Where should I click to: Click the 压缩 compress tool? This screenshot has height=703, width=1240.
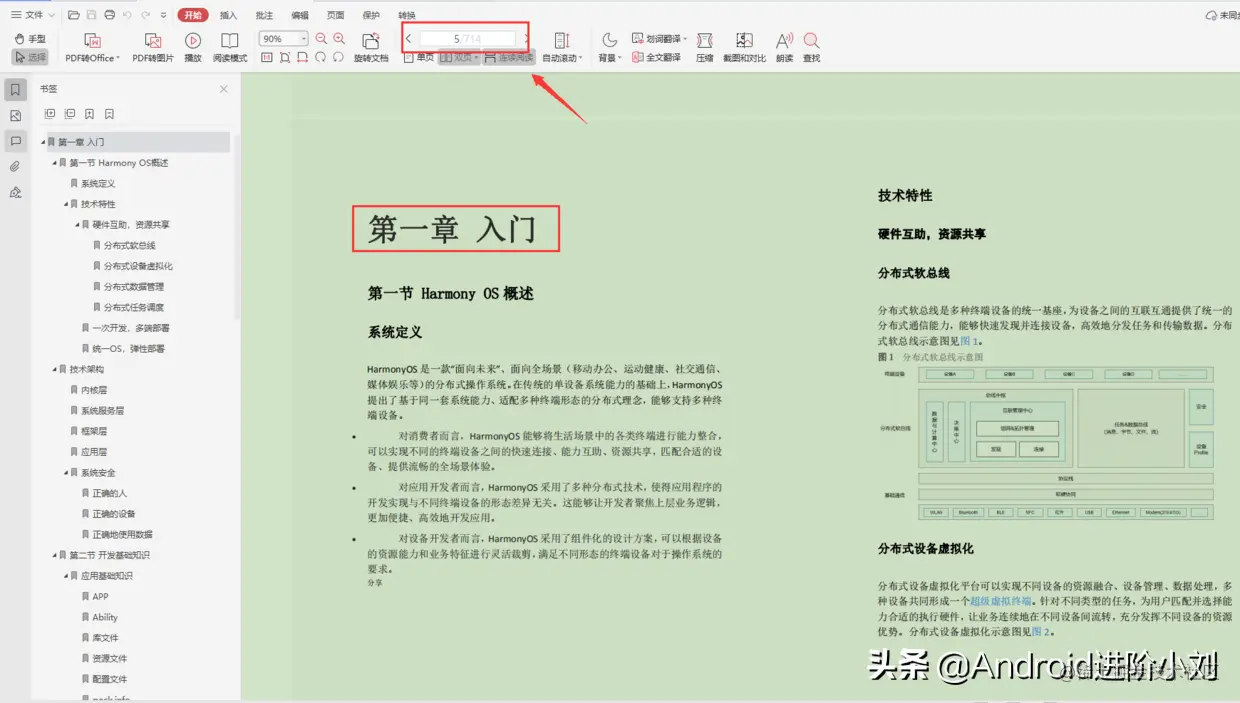click(705, 47)
